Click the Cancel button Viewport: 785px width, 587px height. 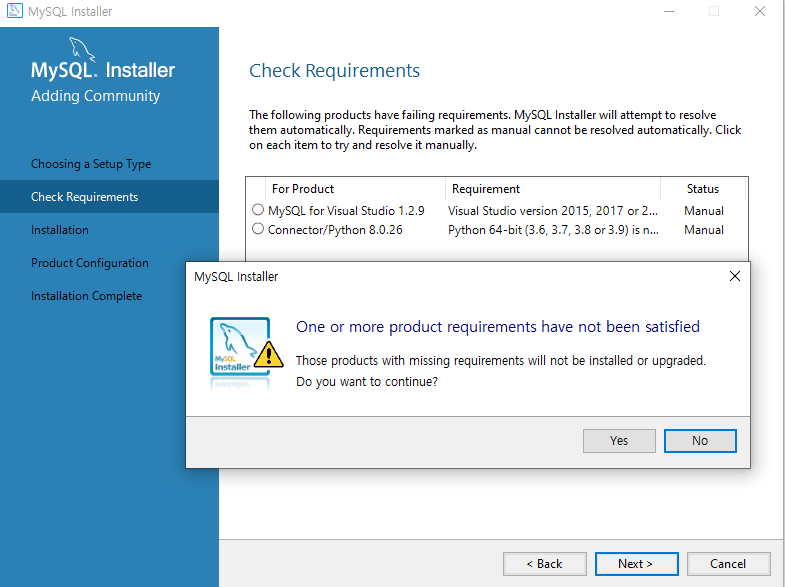(728, 564)
